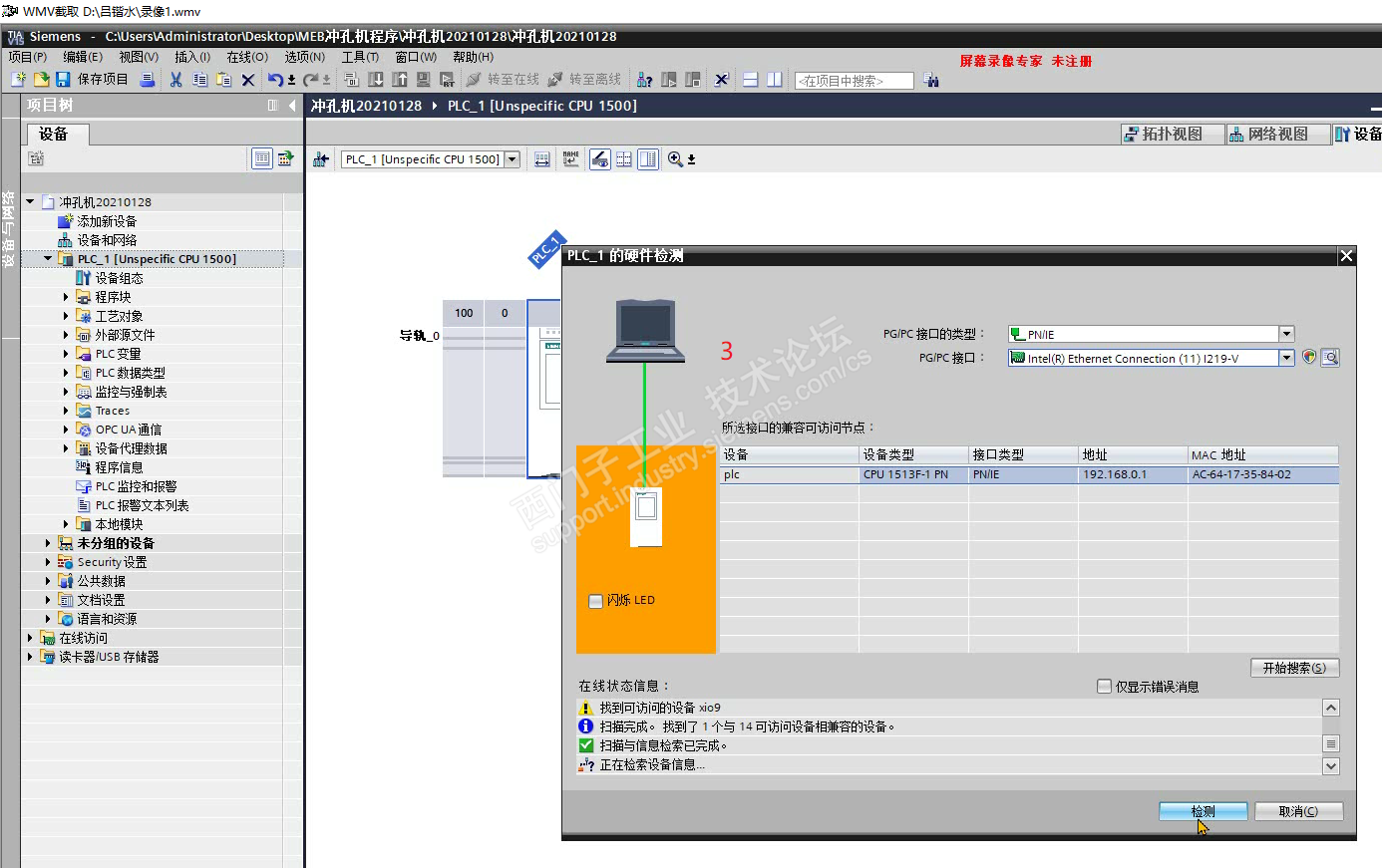Click the 转至离线 button
Viewport: 1382px width, 868px height.
(x=584, y=80)
